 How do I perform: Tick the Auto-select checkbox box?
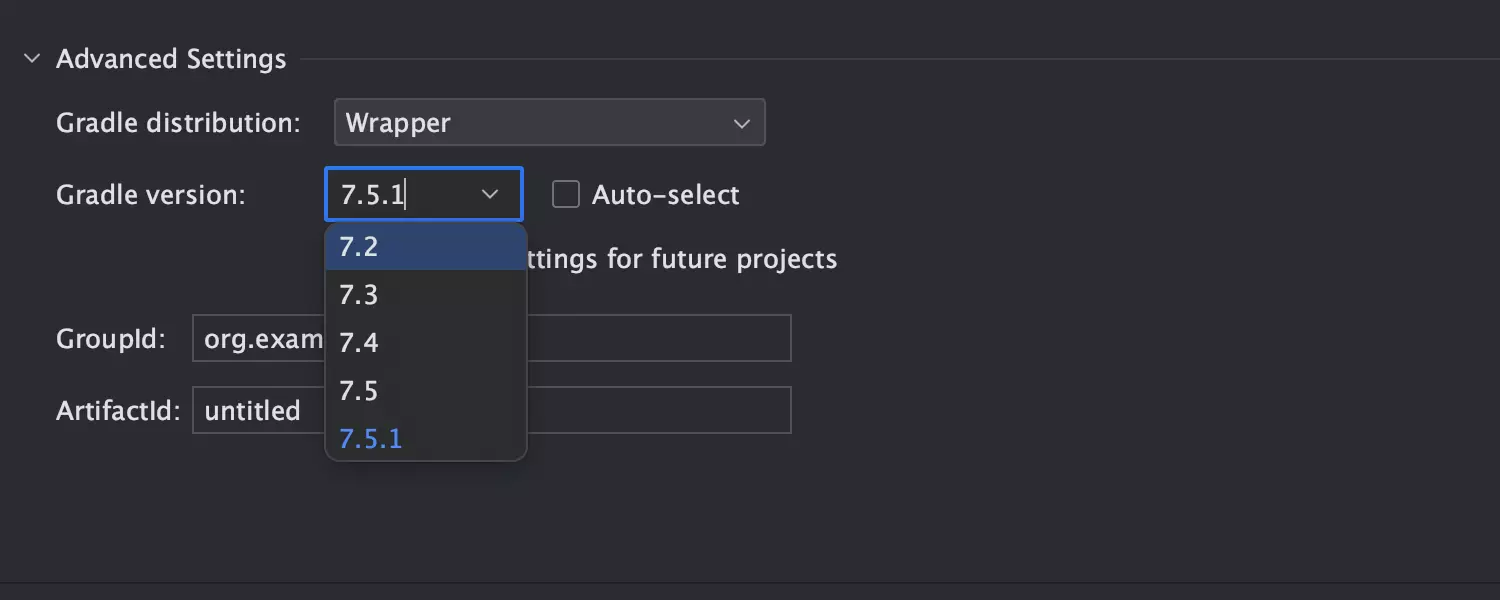(x=566, y=194)
